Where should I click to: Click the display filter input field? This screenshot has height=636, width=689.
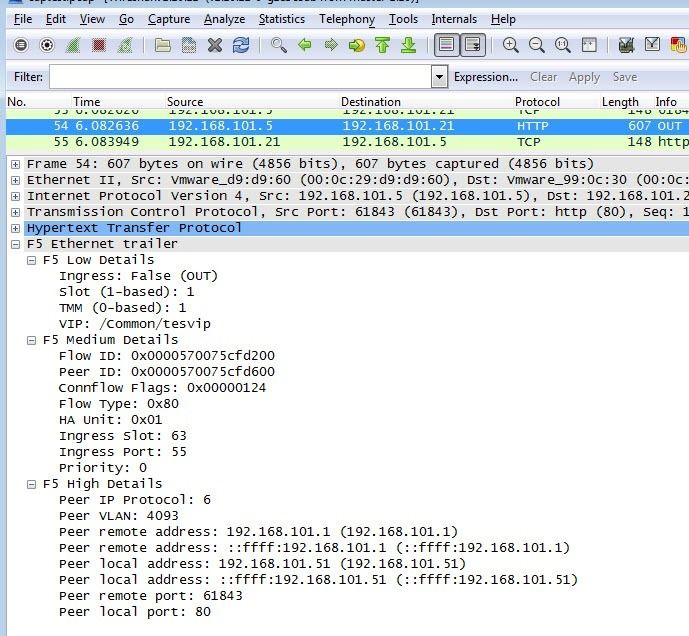(x=240, y=77)
